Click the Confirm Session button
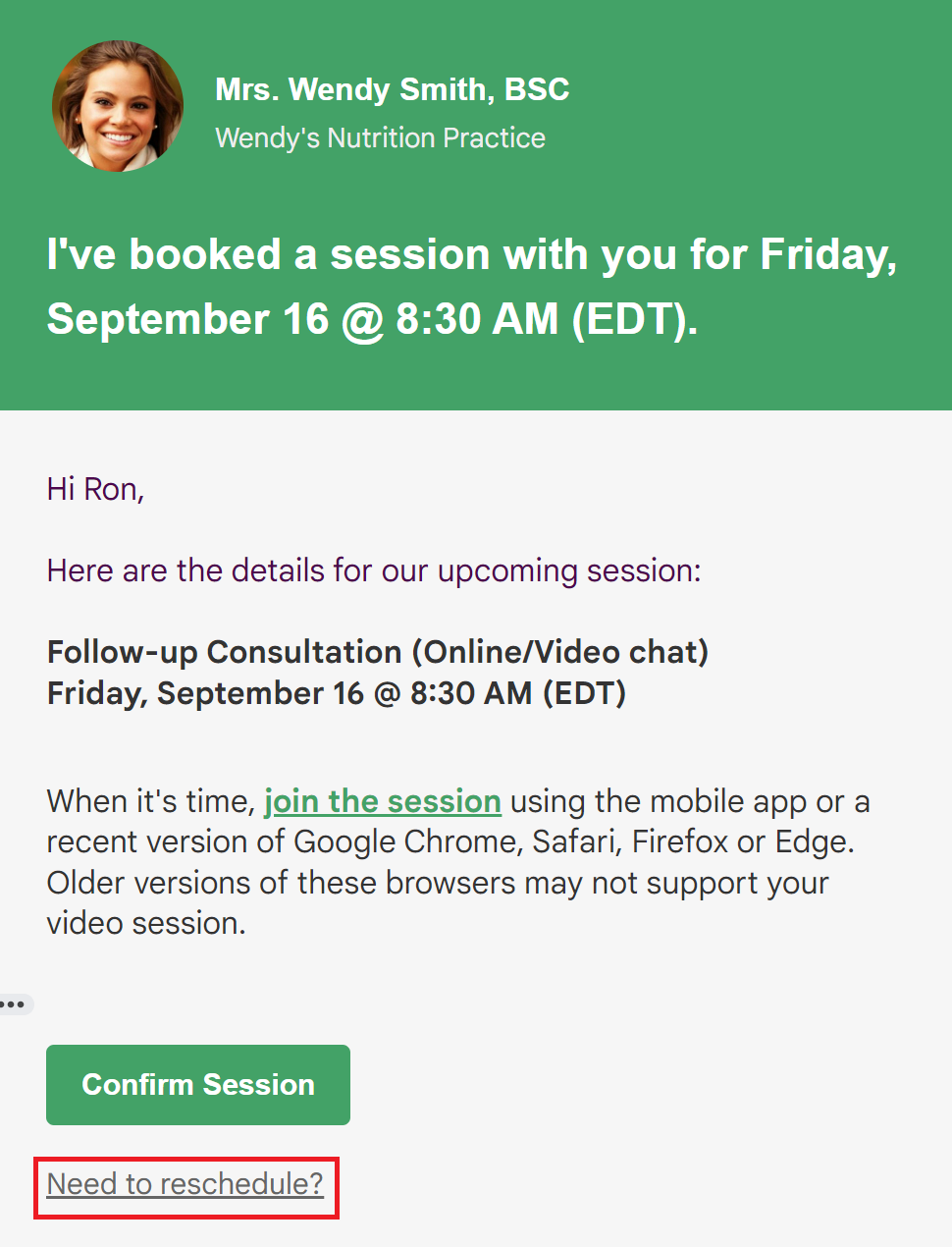 [198, 1085]
